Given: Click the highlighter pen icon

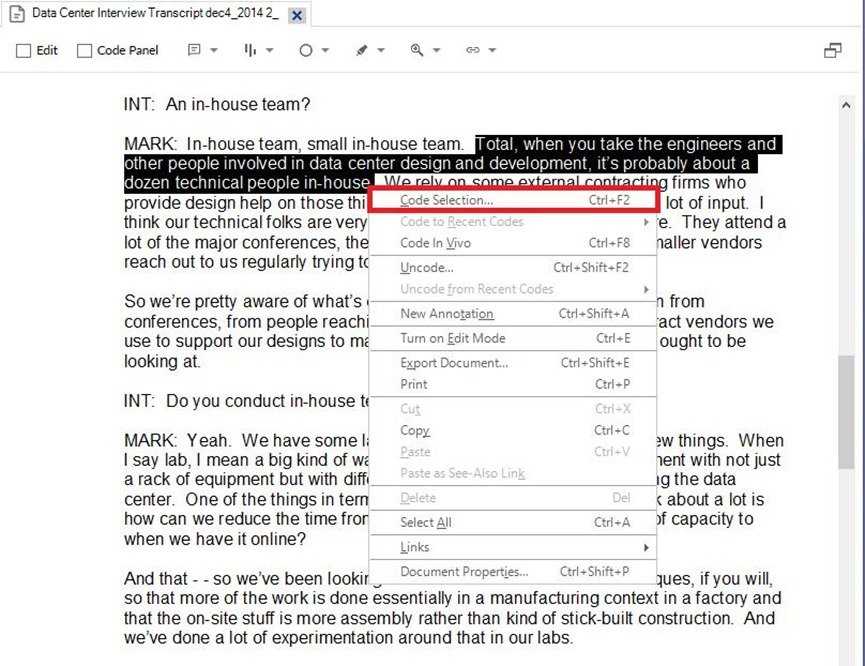Looking at the screenshot, I should pos(361,50).
